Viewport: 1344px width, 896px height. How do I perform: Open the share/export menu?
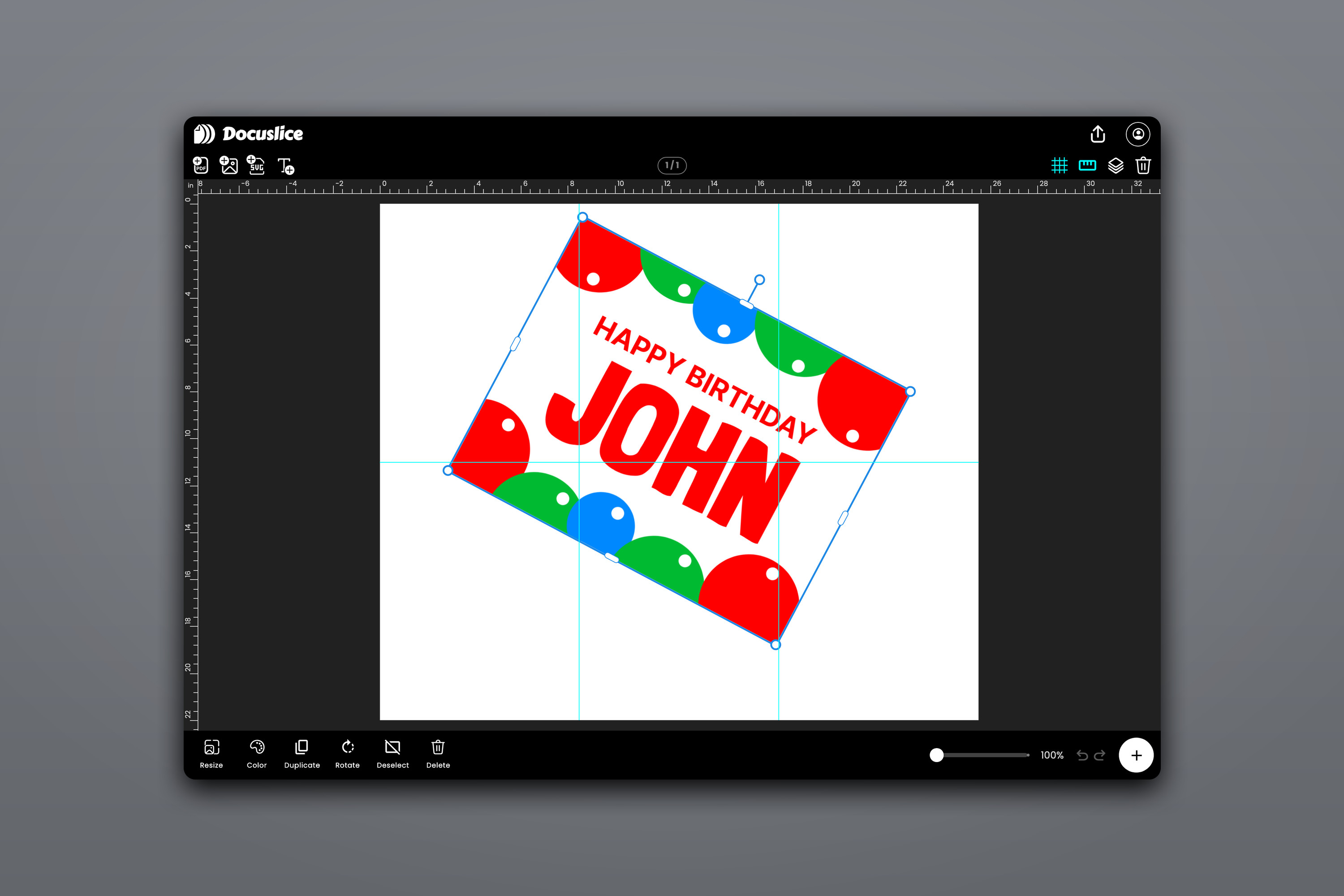(1098, 134)
